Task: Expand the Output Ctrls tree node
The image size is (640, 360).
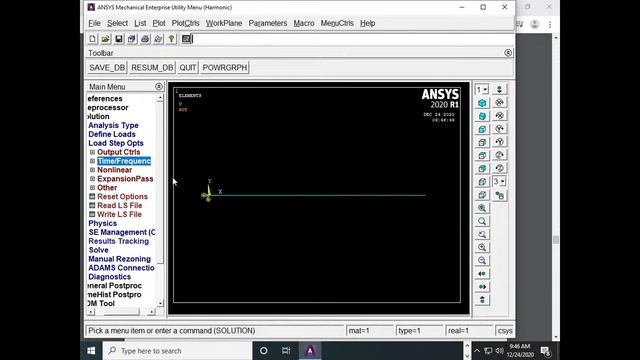Action: point(92,152)
